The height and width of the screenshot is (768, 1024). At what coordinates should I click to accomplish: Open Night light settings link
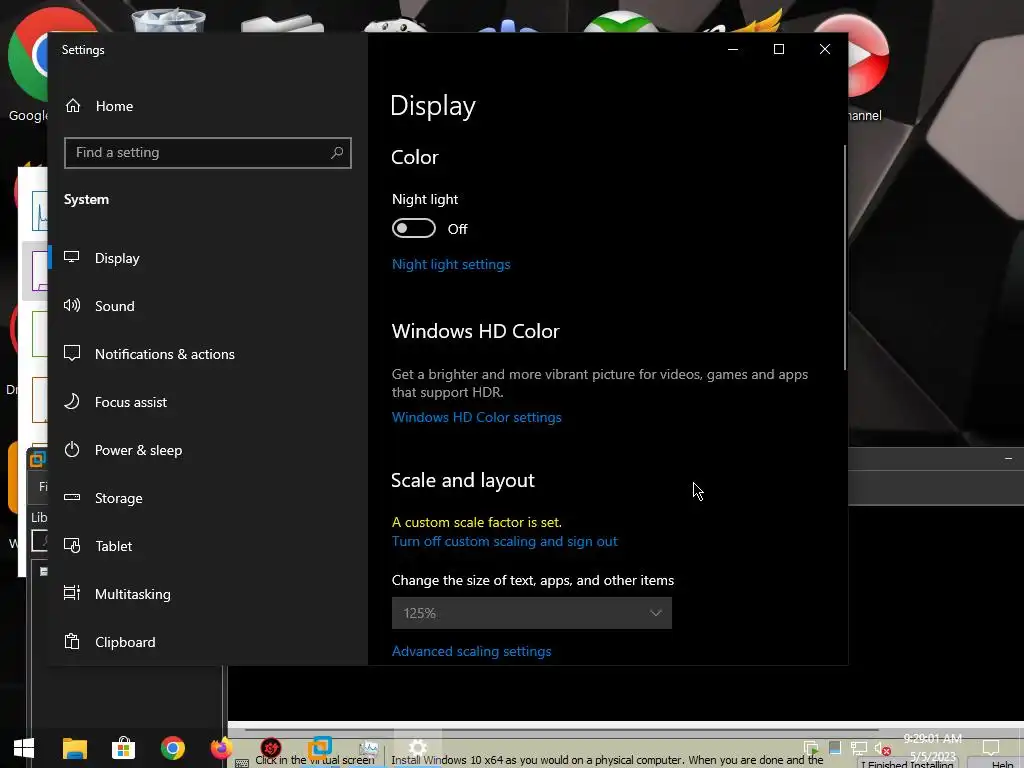[451, 264]
